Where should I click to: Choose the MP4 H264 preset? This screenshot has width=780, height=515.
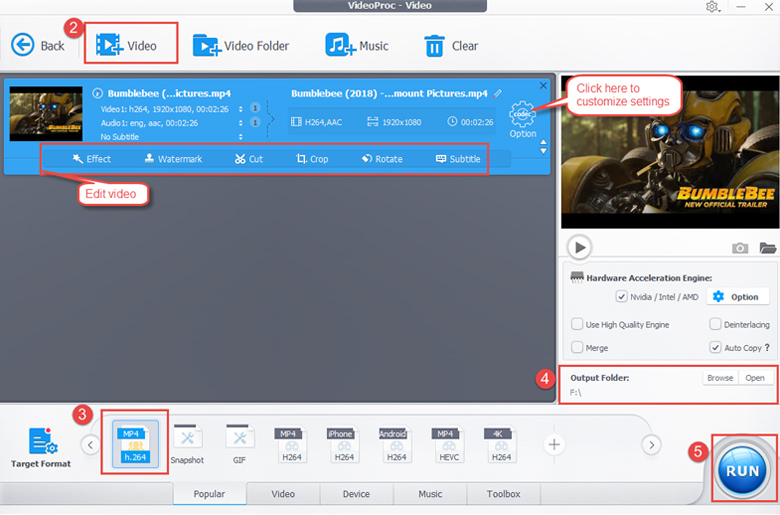pos(291,444)
